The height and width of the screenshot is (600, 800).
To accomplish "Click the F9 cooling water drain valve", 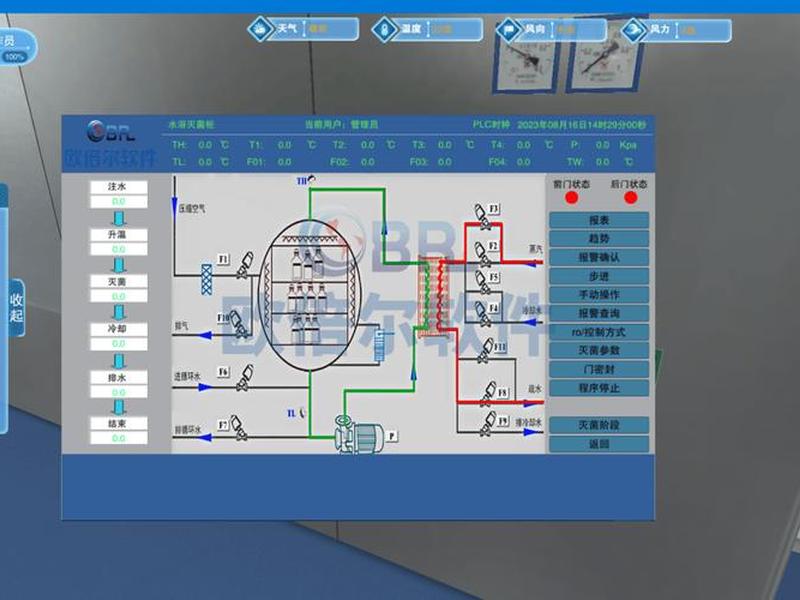I will point(489,423).
